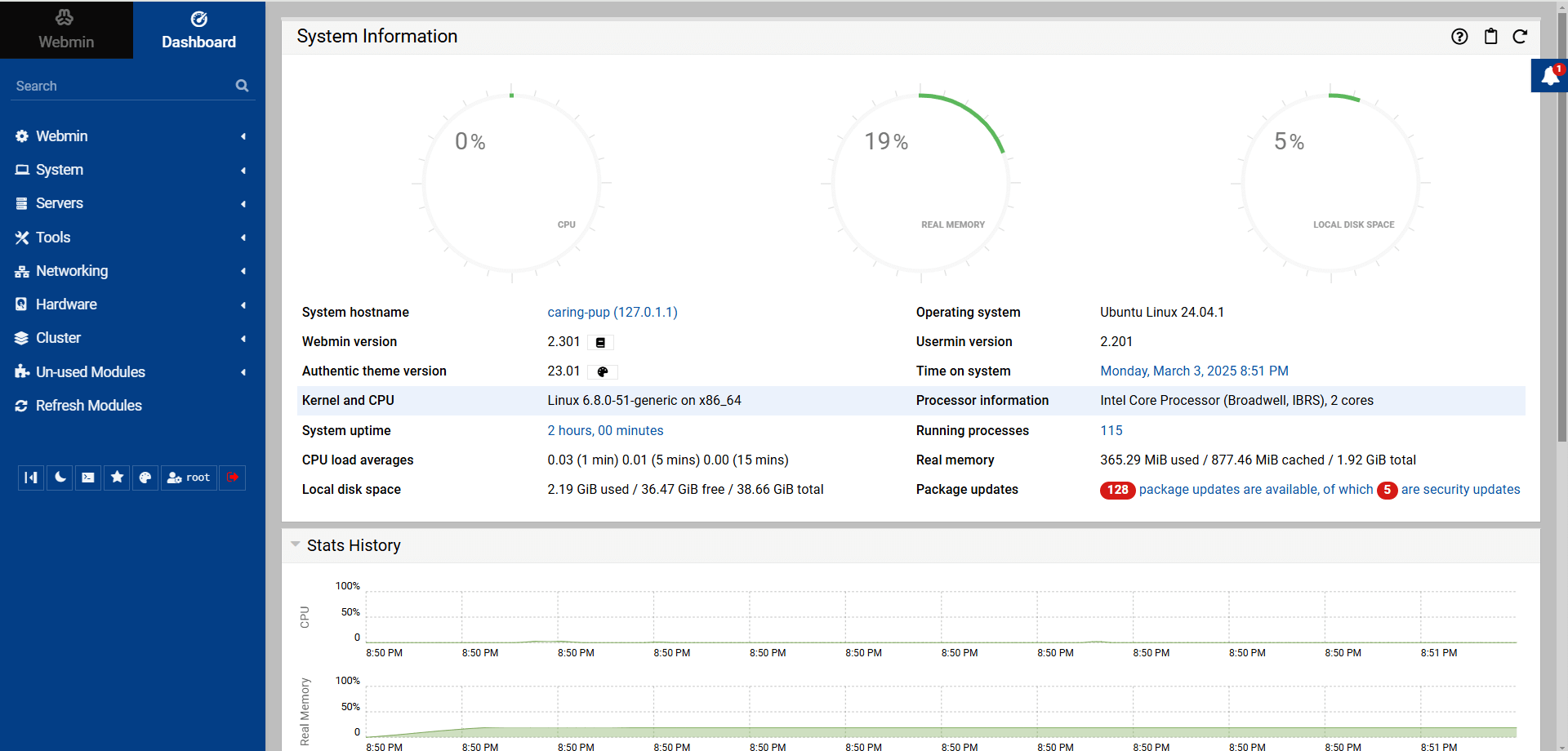Viewport: 1568px width, 751px height.
Task: Select the Dashboard tab
Action: click(x=198, y=30)
